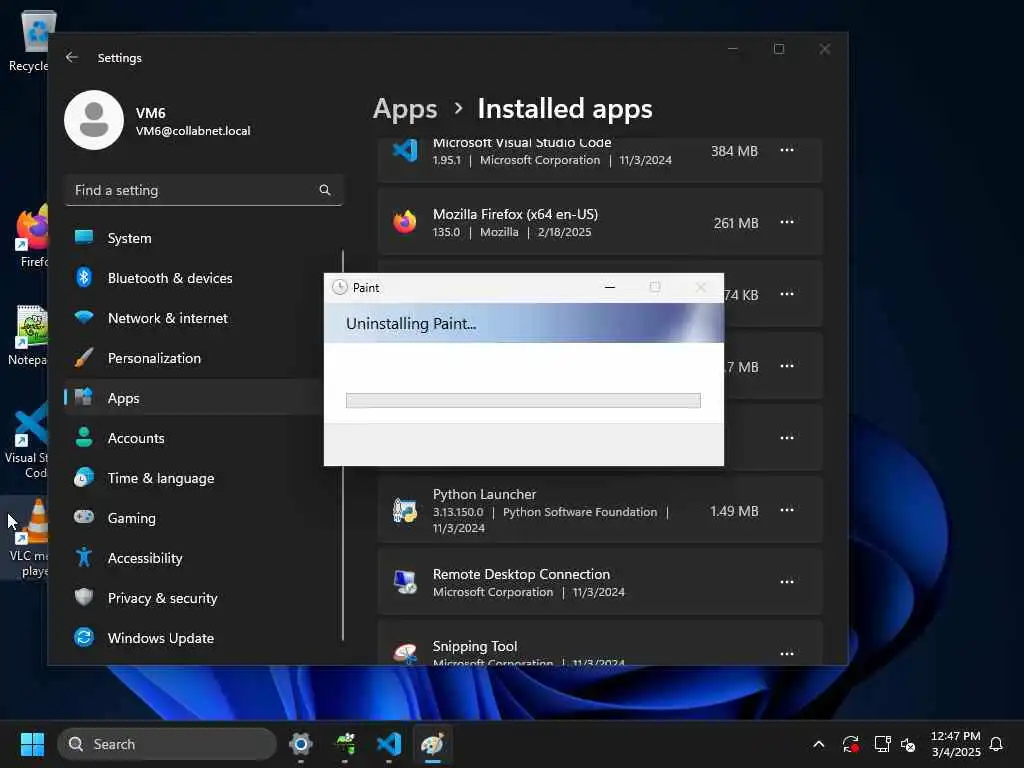1024x768 pixels.
Task: Open Paint from the taskbar
Action: point(433,744)
